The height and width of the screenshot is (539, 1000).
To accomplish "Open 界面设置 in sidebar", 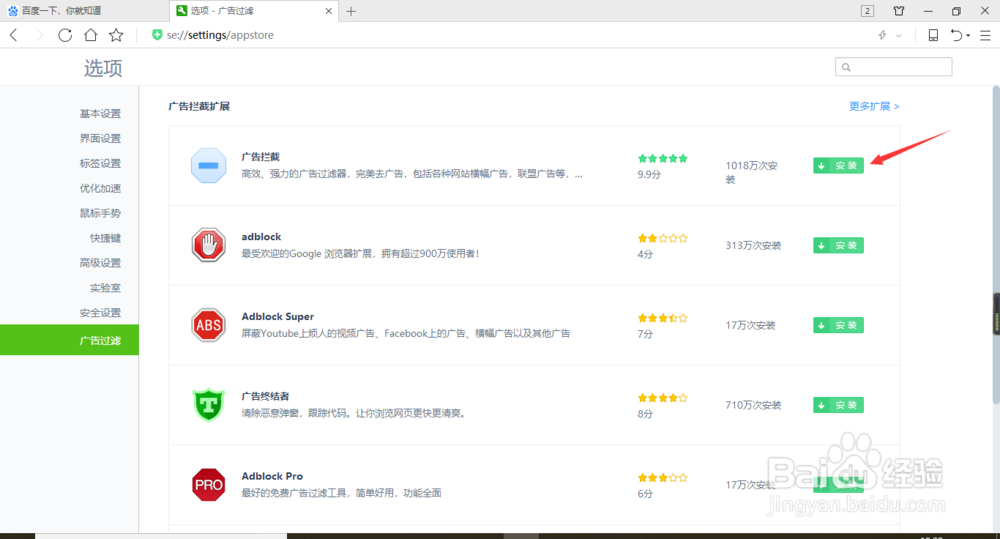I will point(100,138).
